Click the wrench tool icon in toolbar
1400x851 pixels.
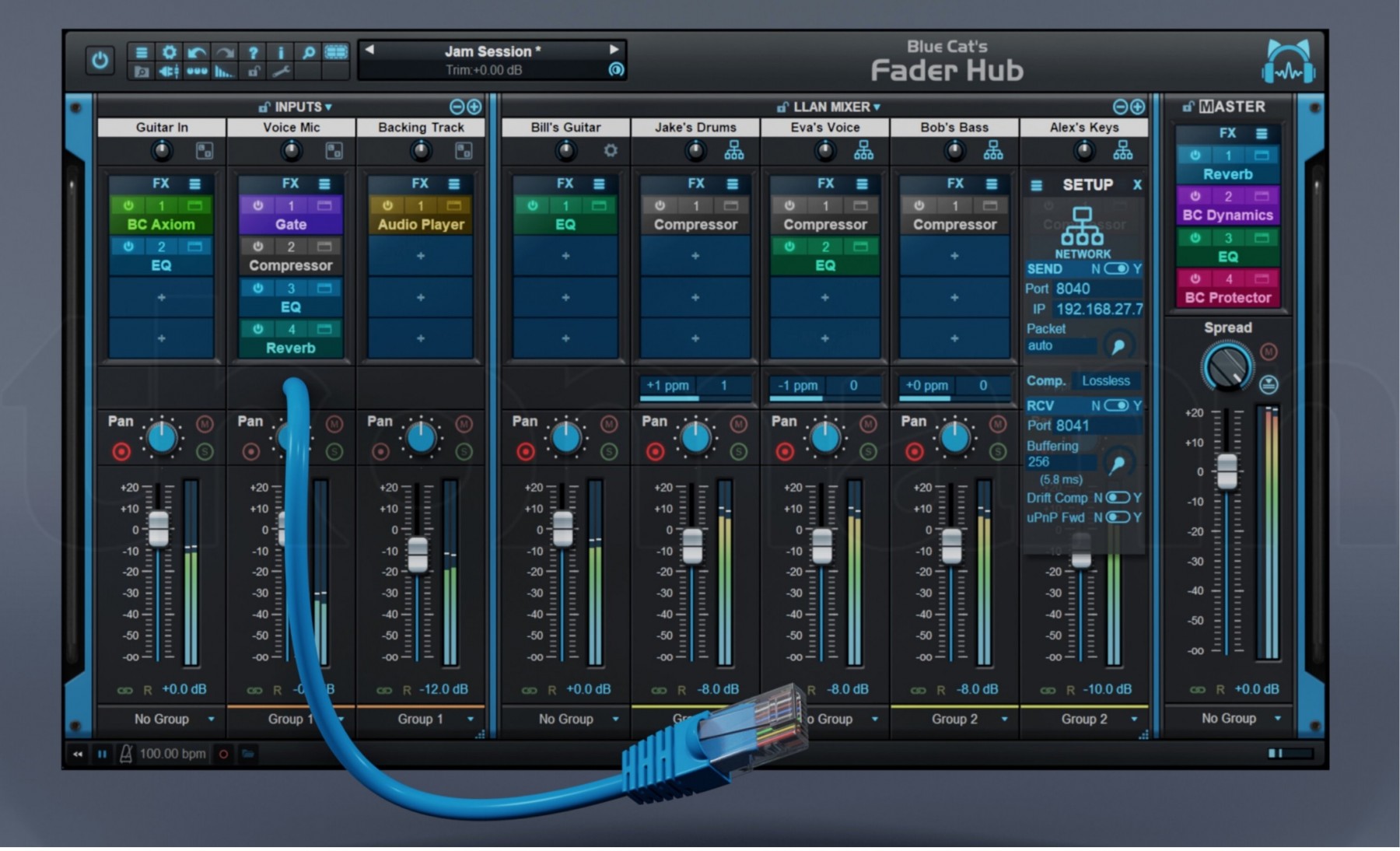click(x=281, y=72)
